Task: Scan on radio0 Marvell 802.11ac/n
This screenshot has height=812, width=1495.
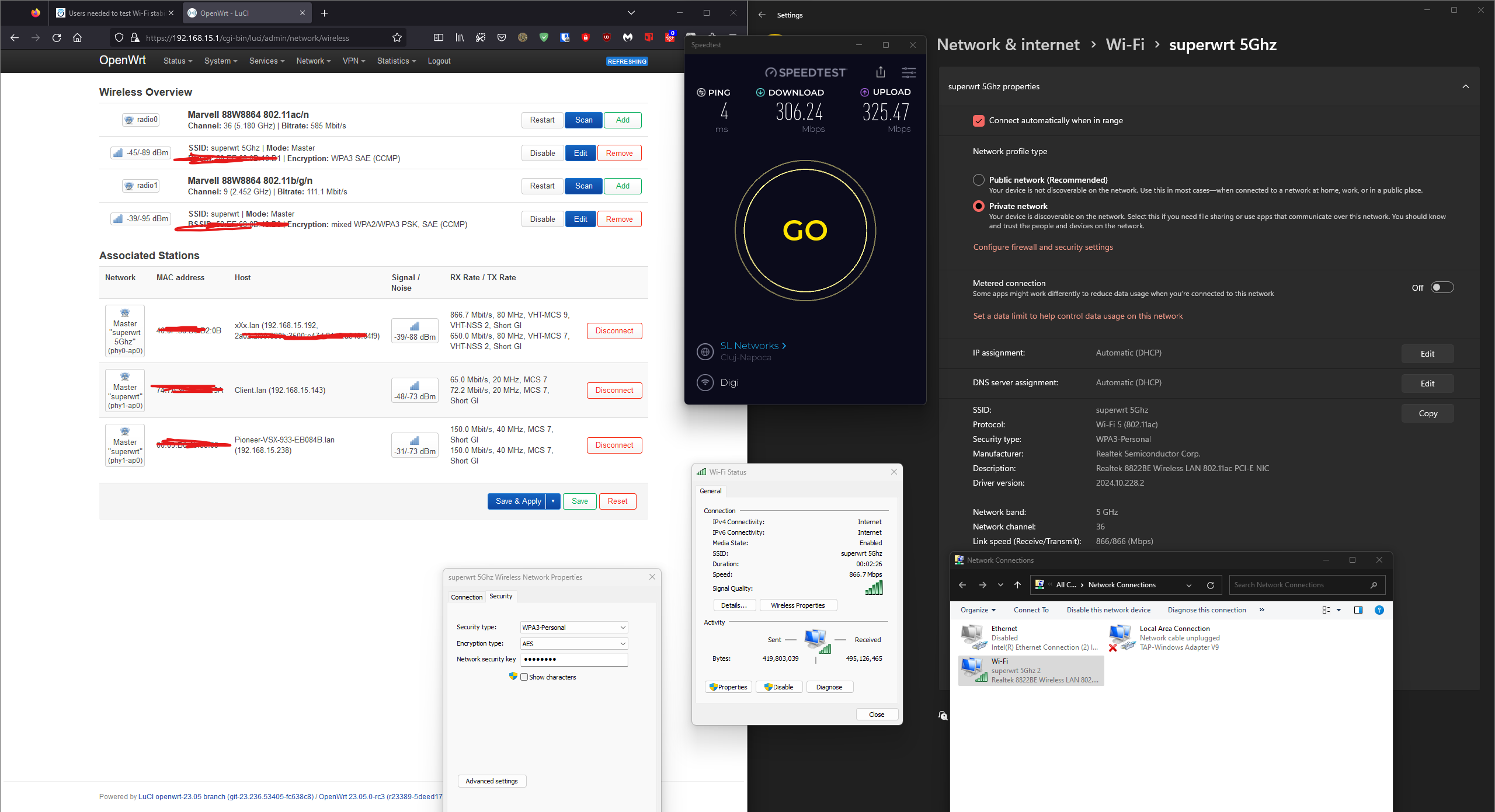Action: 583,120
